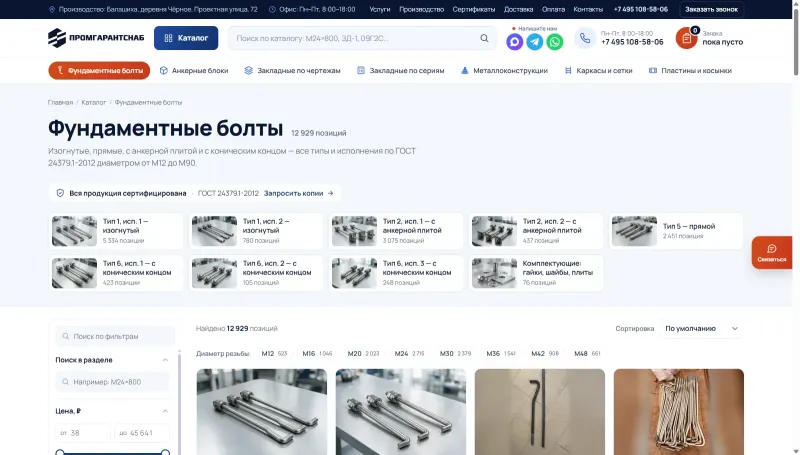Viewport: 800px width, 455px height.
Task: Click the location pin icon in top bar
Action: 52,9
